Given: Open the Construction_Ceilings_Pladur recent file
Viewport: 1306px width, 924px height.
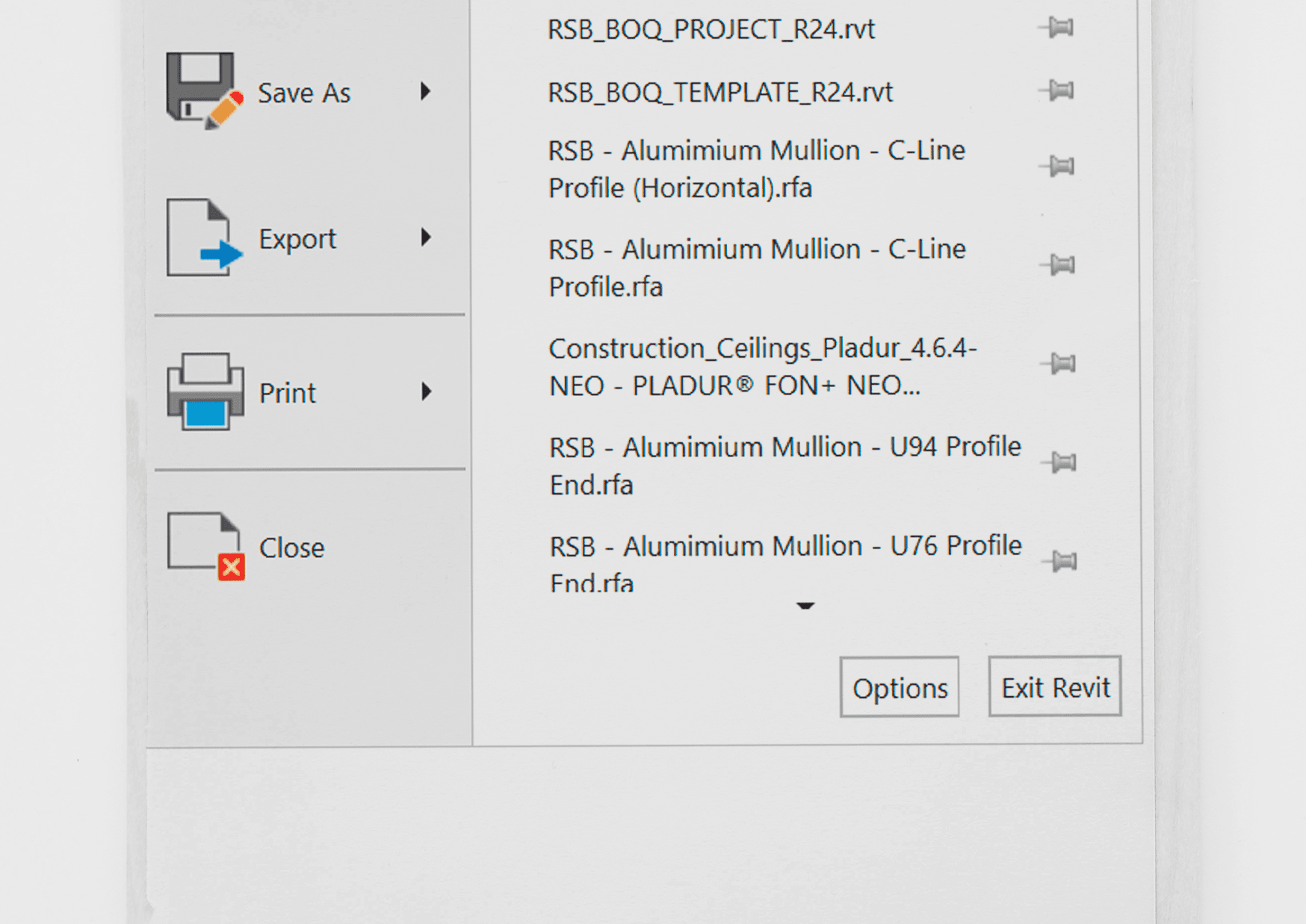Looking at the screenshot, I should click(762, 366).
